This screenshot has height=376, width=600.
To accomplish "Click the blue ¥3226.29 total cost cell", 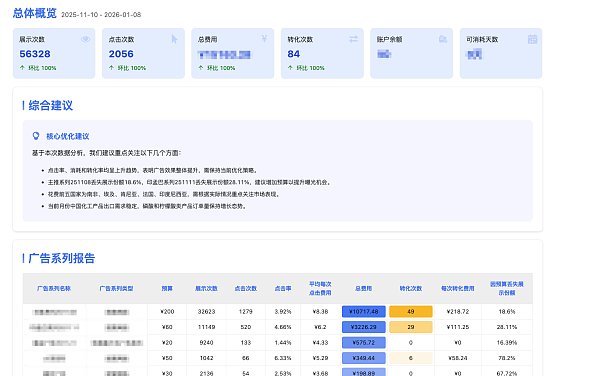I will click(364, 327).
